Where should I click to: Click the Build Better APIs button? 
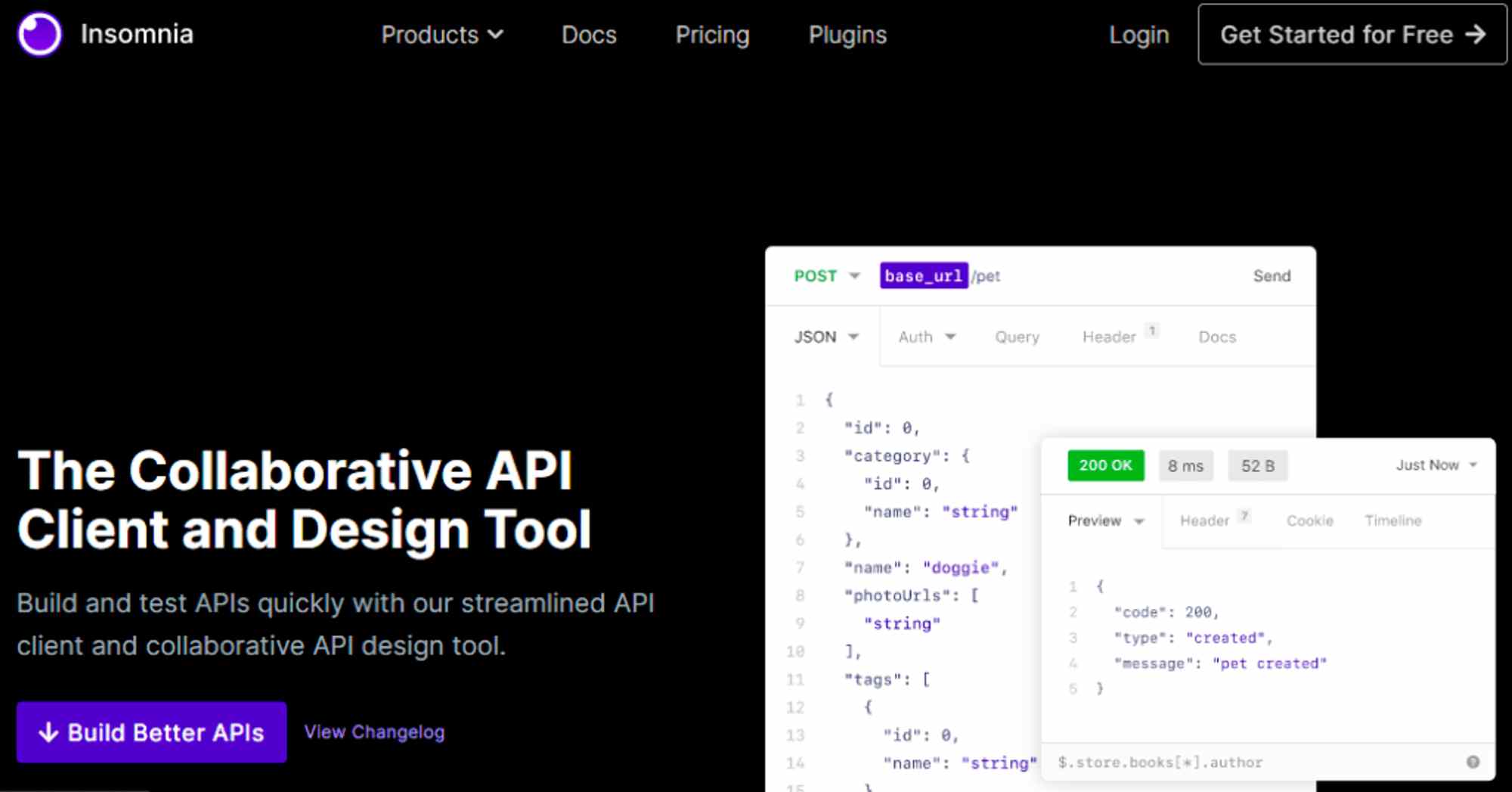coord(152,732)
